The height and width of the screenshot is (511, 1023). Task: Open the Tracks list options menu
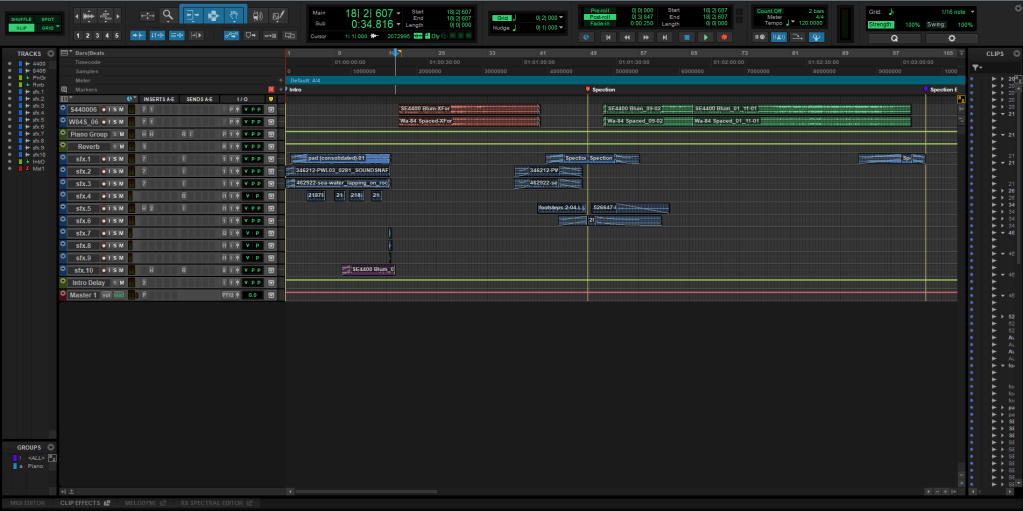50,53
